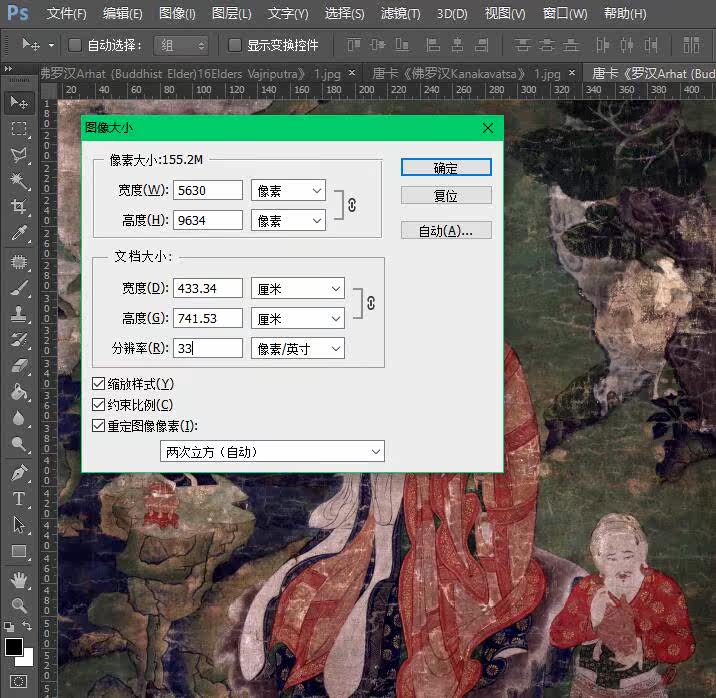This screenshot has height=698, width=716.
Task: Click the white background color swatch
Action: pos(26,659)
